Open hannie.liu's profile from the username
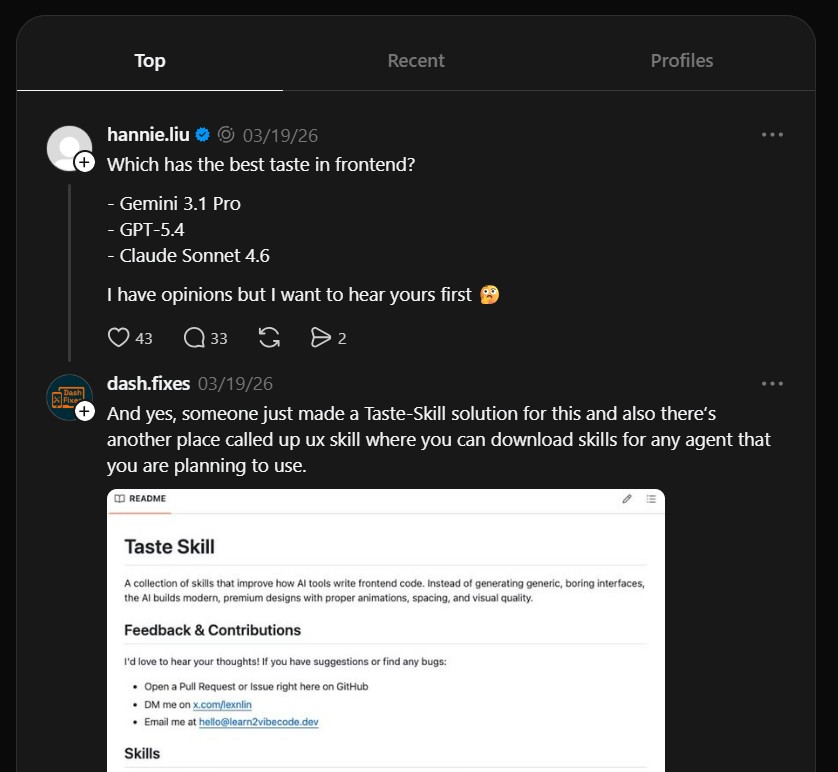 149,135
